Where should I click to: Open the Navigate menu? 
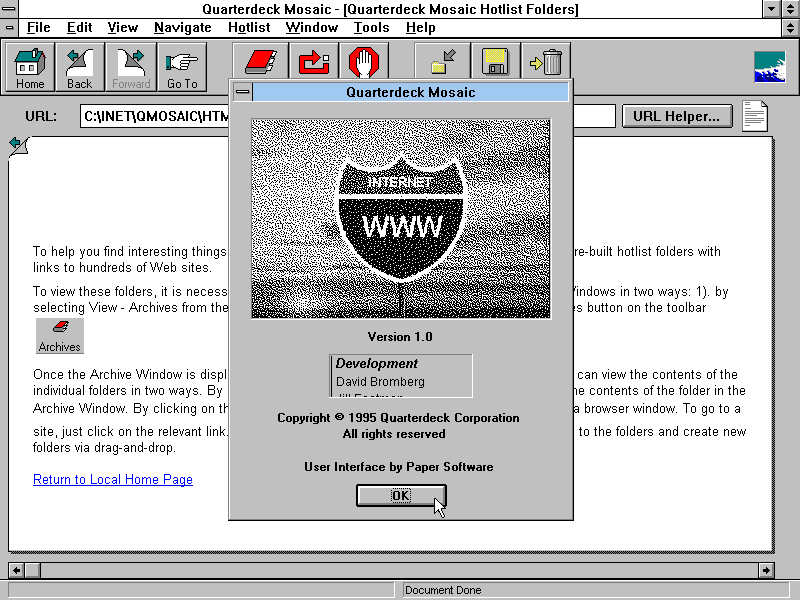[183, 28]
